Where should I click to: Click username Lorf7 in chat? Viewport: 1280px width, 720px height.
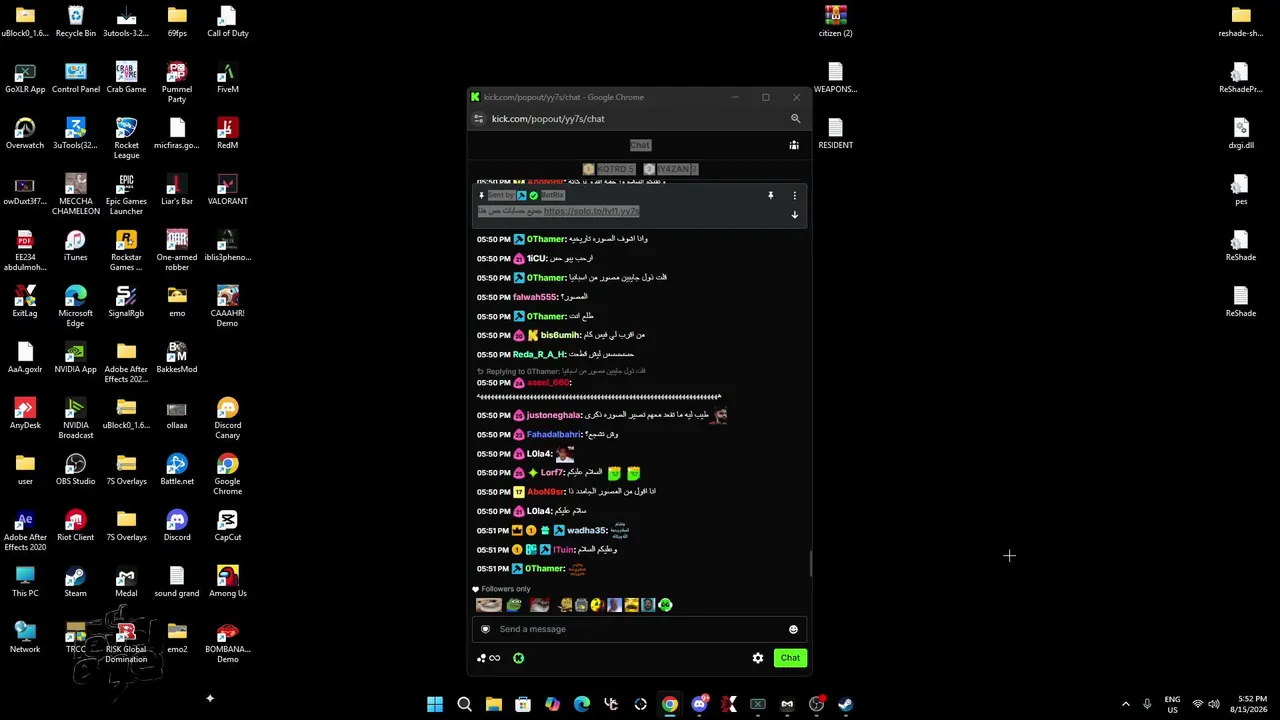[x=552, y=473]
